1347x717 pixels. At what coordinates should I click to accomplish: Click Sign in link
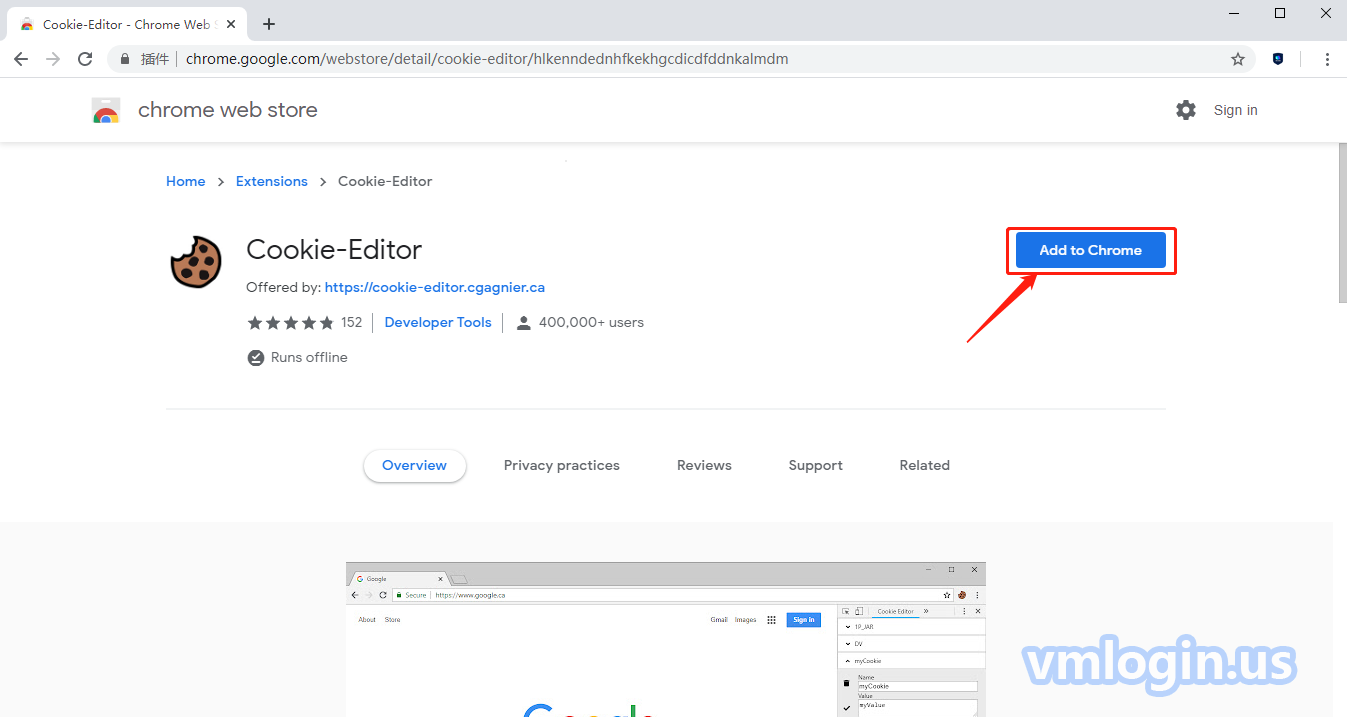[x=1235, y=110]
